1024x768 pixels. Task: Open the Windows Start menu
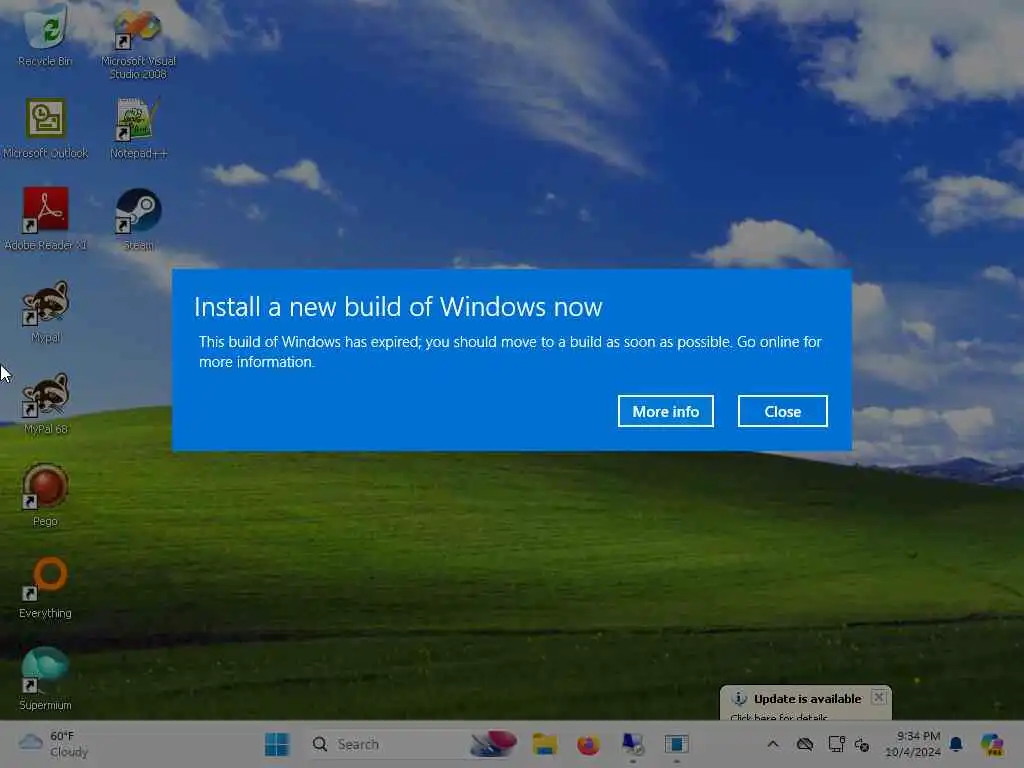277,744
